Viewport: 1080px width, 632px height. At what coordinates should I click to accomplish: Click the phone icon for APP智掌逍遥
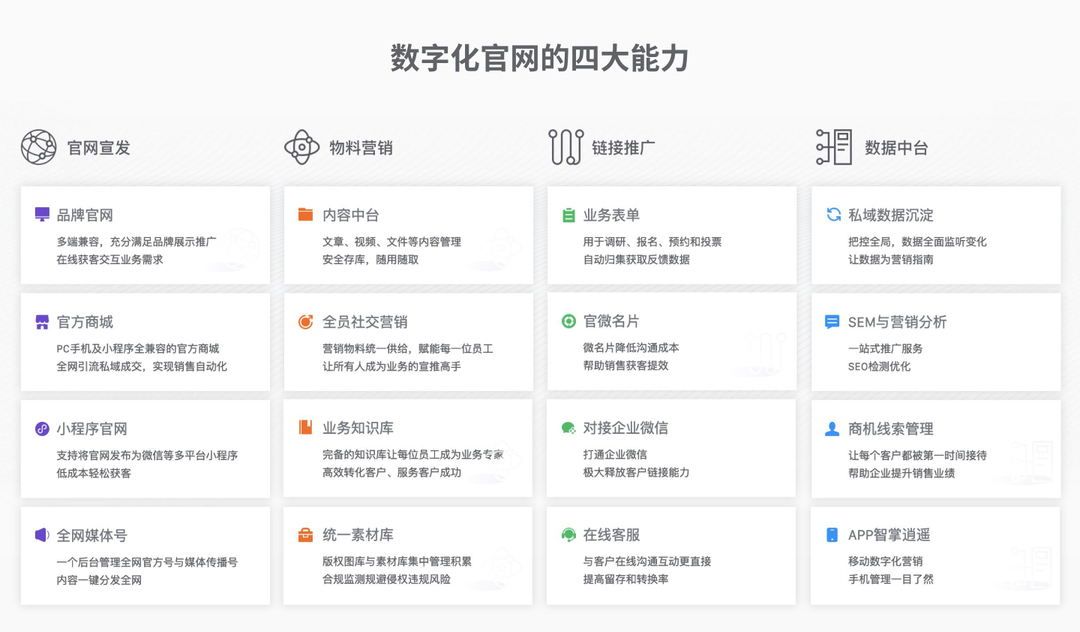[x=832, y=535]
